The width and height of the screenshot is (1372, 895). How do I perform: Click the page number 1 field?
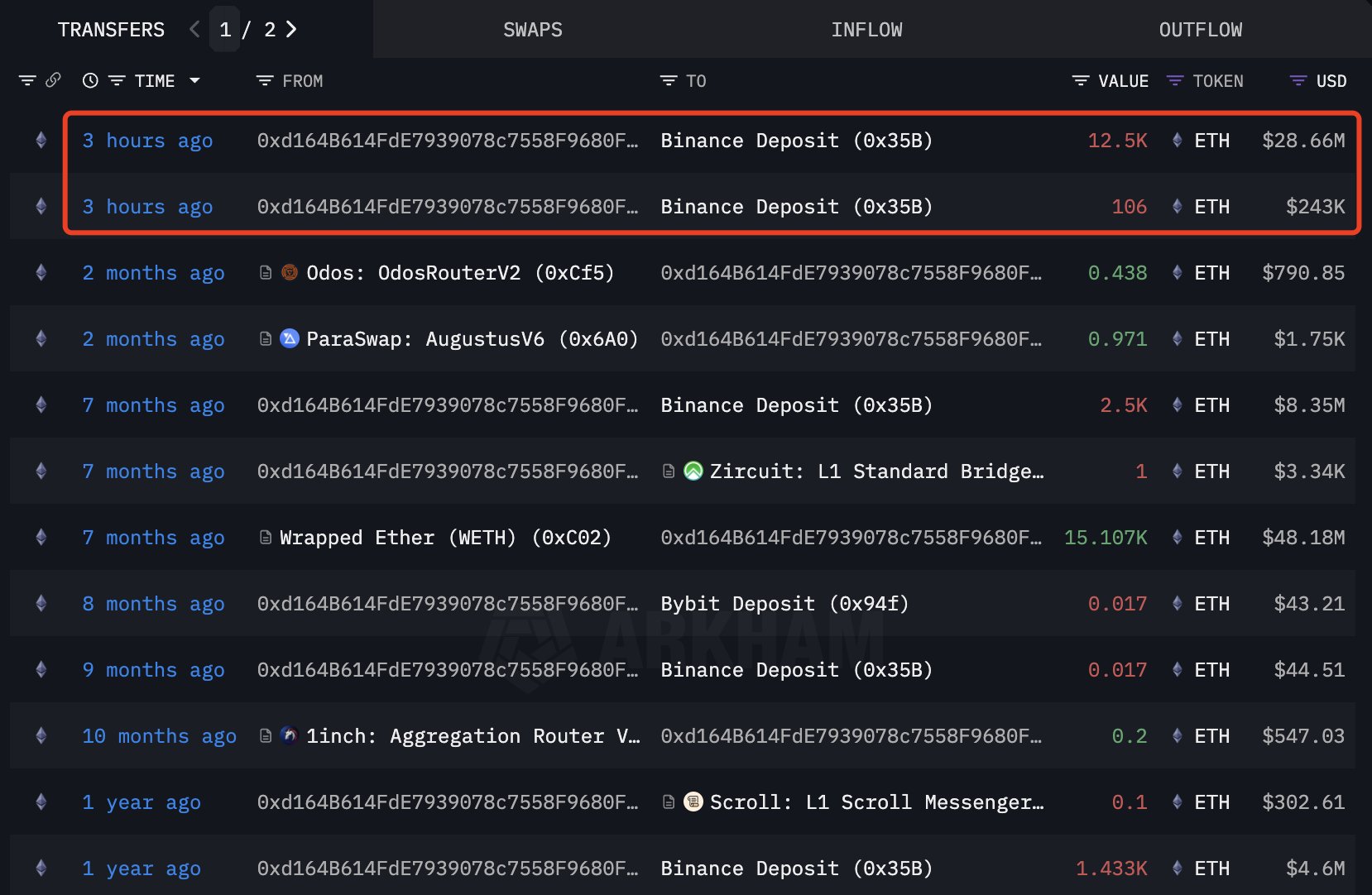point(224,30)
